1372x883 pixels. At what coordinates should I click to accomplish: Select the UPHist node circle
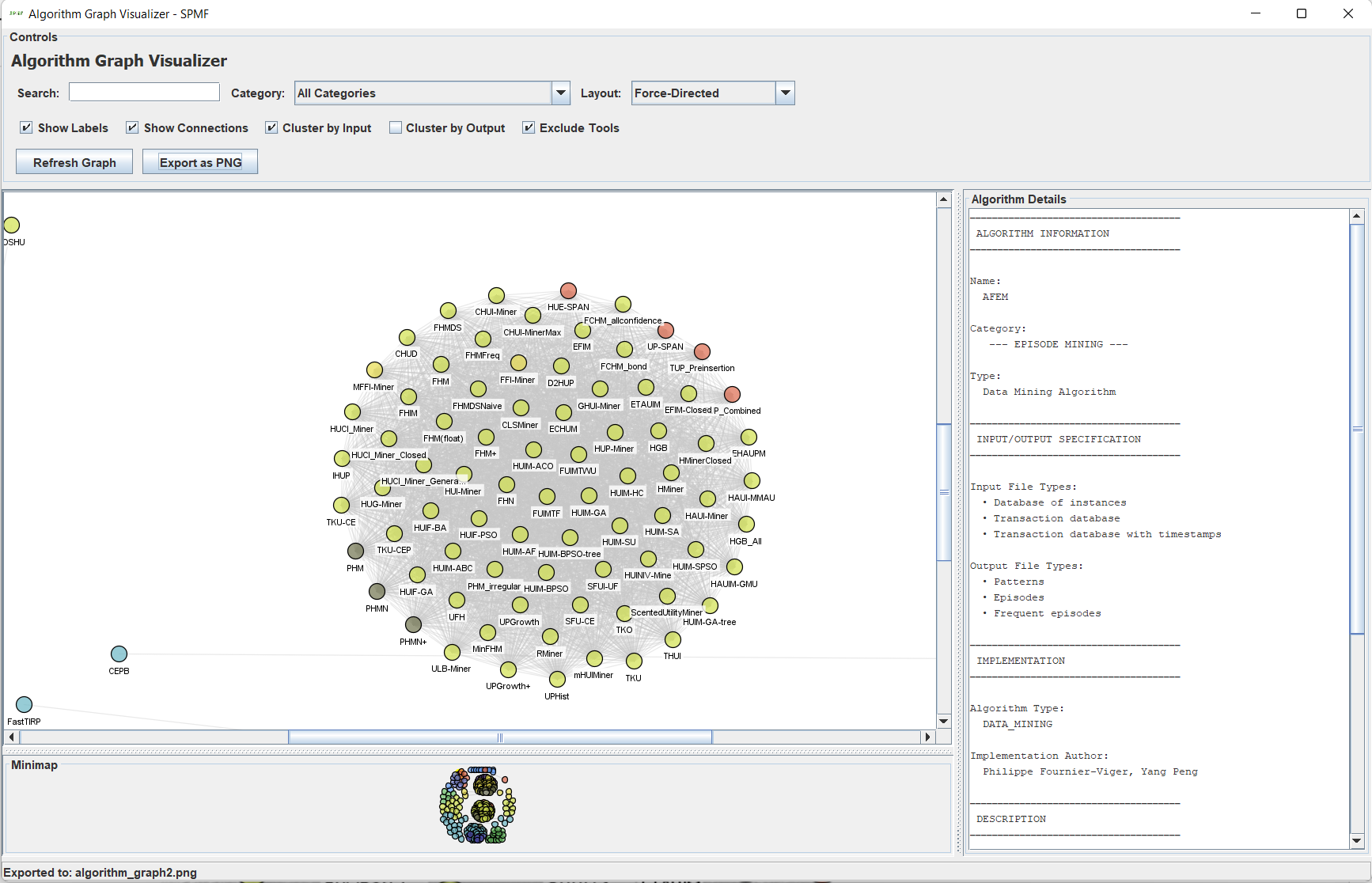coord(557,680)
